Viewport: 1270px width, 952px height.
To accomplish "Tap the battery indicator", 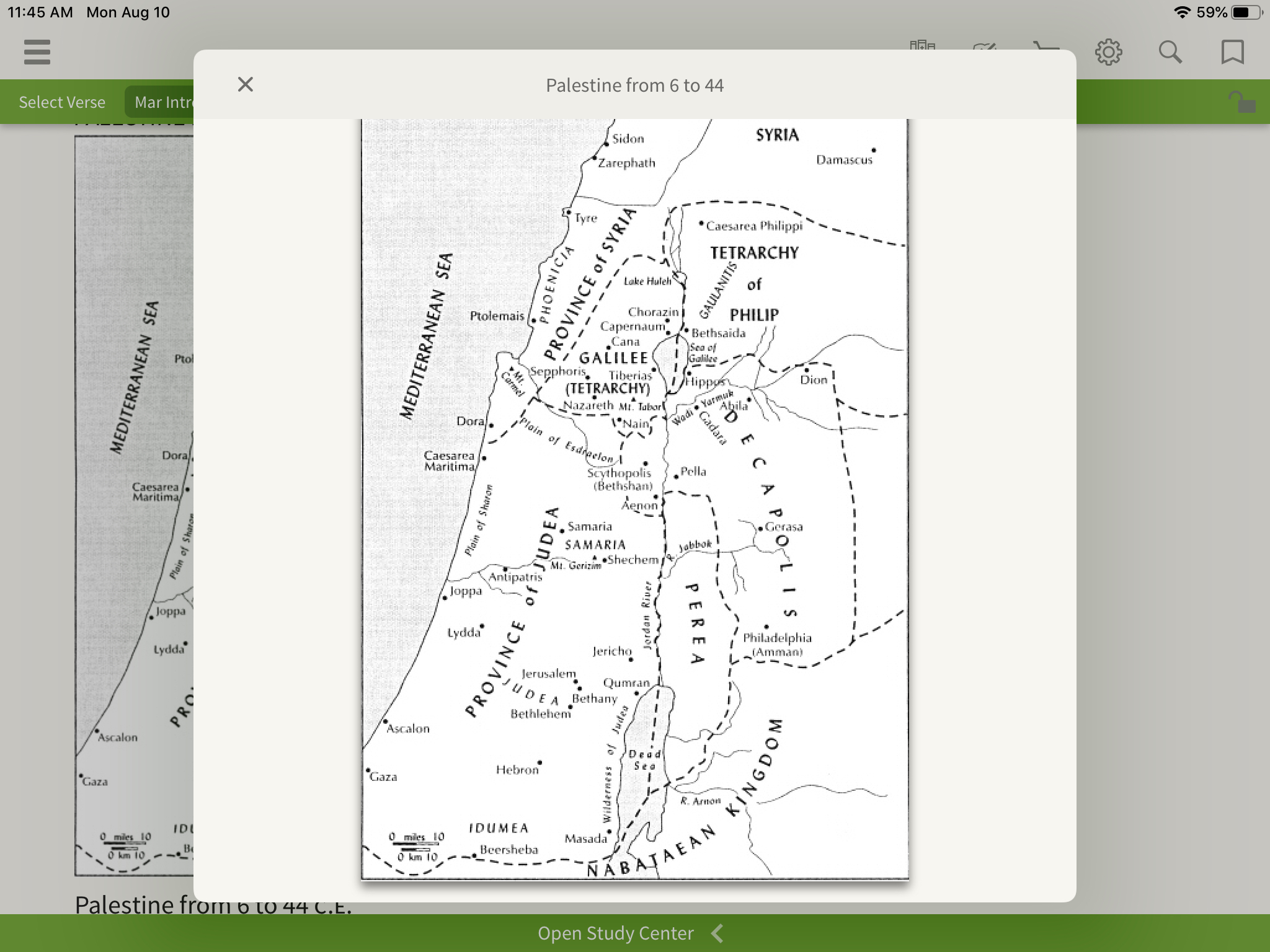I will coord(1246,12).
